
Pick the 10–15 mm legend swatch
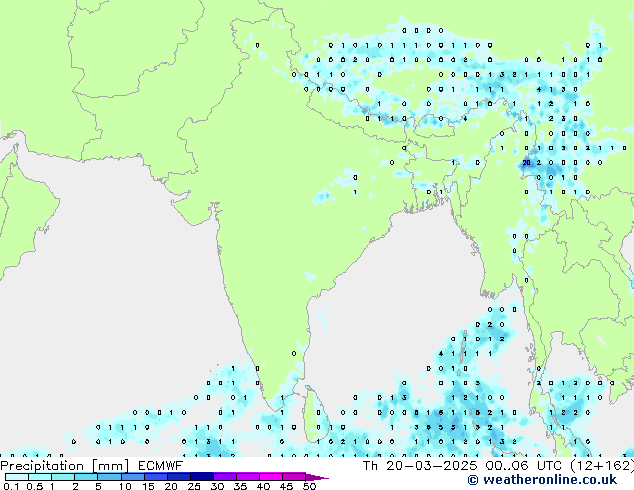tap(132, 477)
